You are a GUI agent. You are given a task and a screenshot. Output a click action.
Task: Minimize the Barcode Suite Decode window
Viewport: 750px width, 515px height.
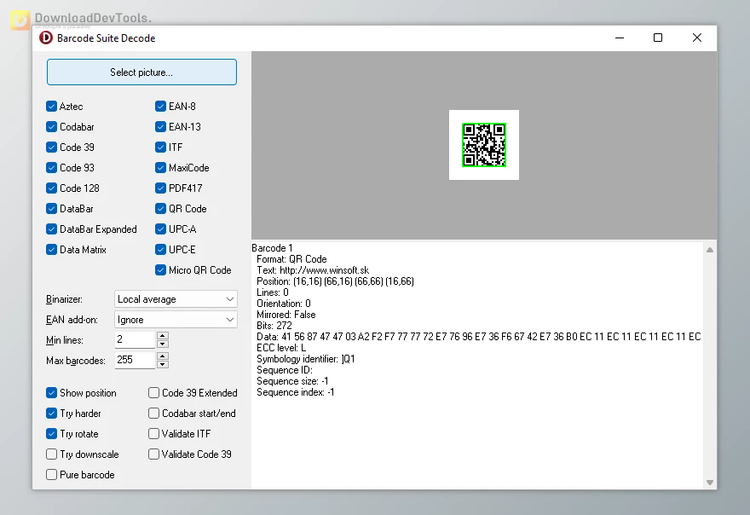[x=619, y=38]
